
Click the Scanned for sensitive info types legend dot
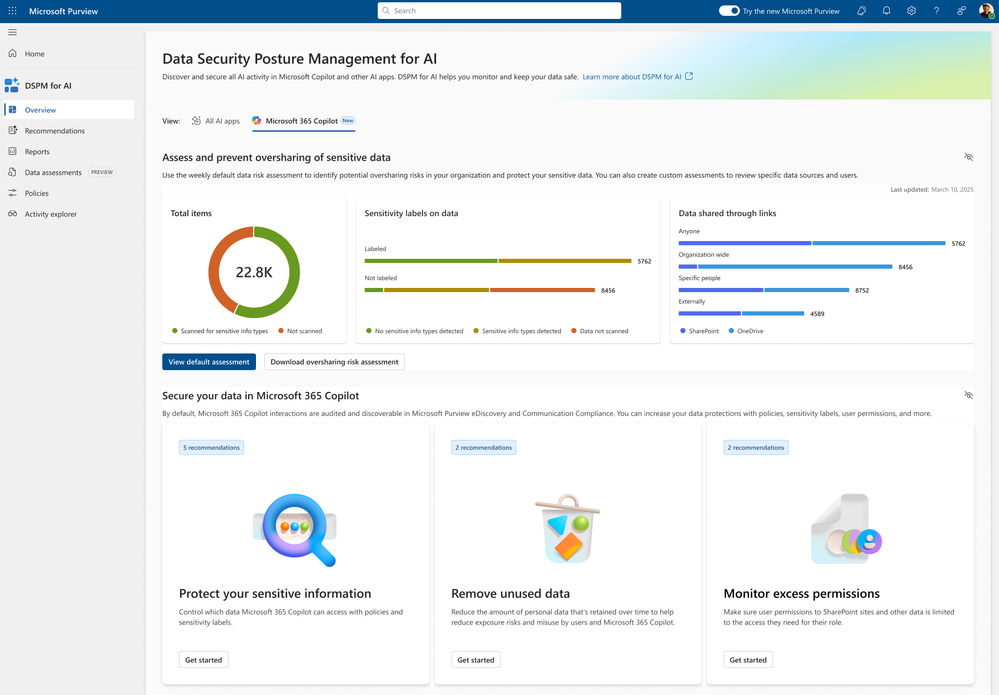[175, 331]
